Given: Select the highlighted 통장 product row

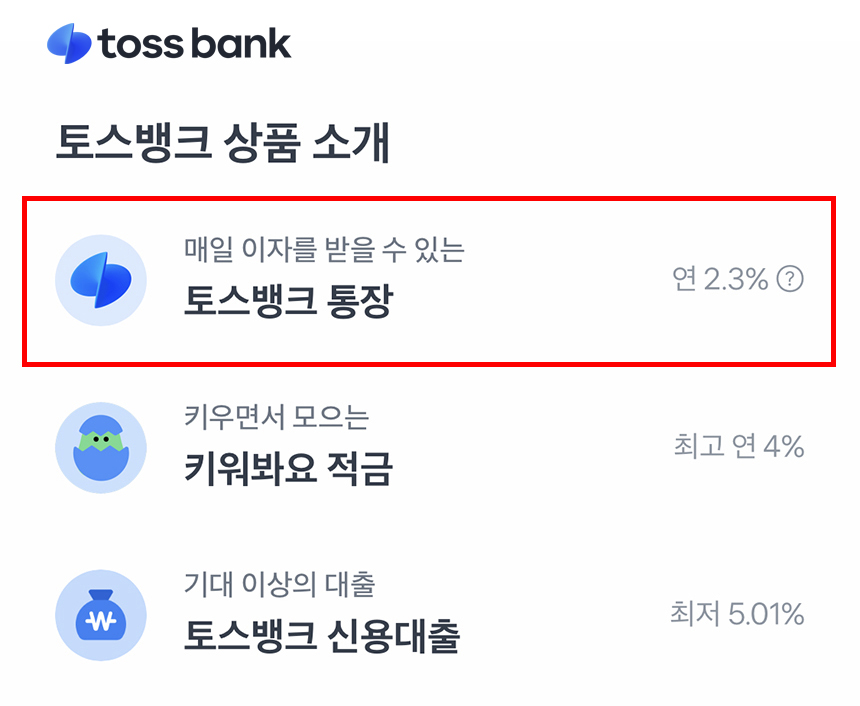Looking at the screenshot, I should [x=430, y=281].
